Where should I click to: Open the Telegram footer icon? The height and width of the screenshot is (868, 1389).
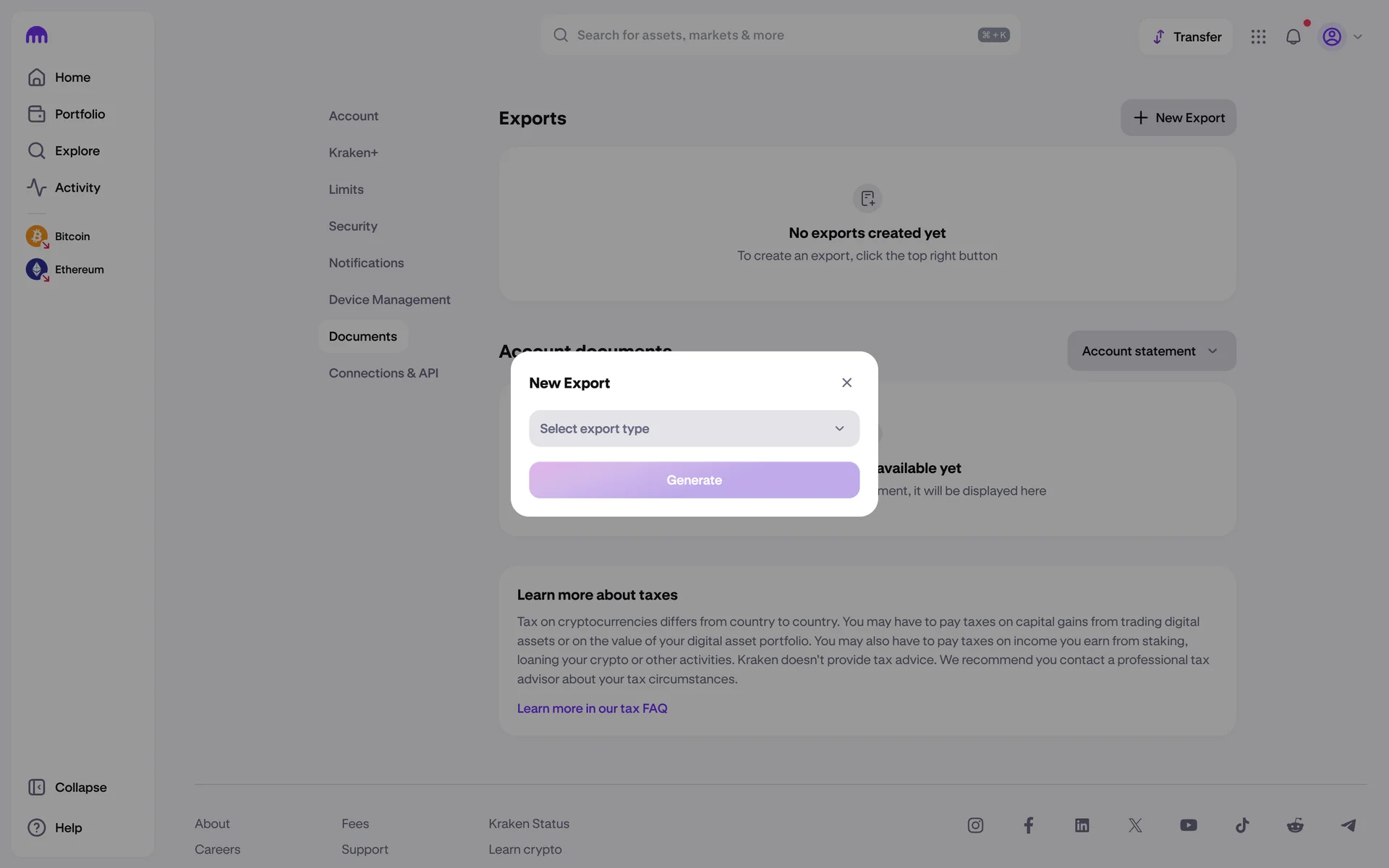[1348, 825]
